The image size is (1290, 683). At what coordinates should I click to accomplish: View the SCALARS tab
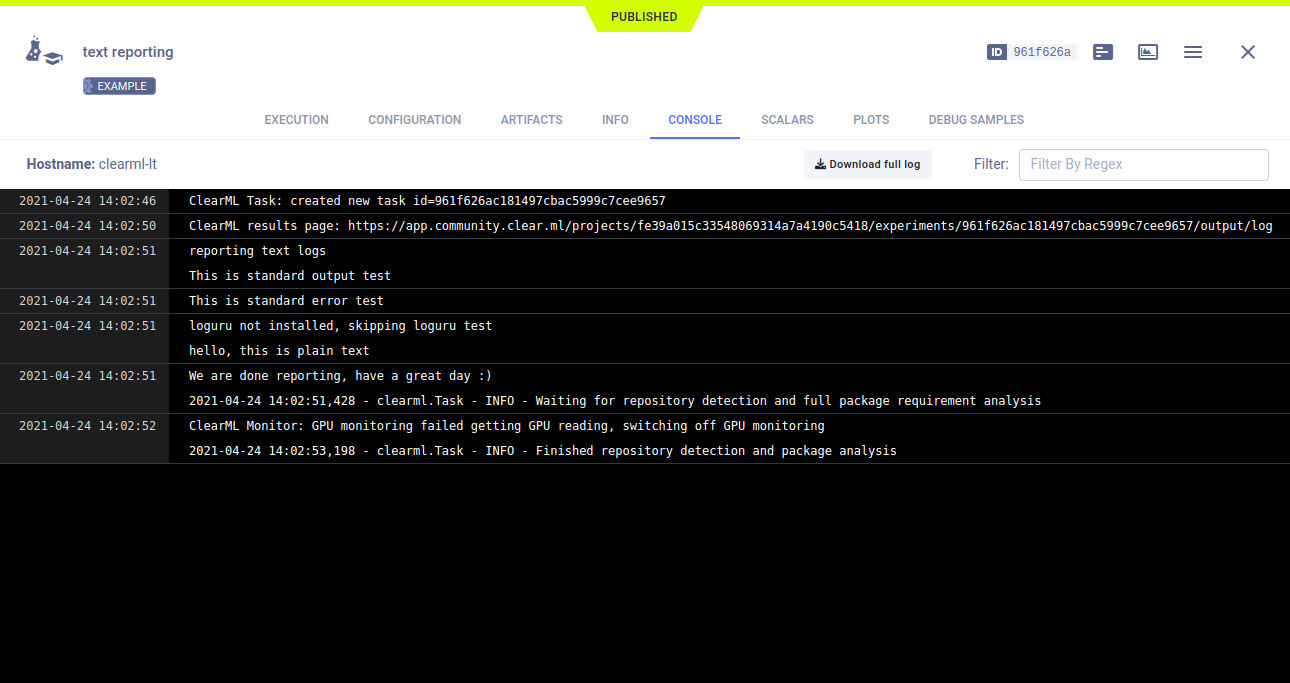(x=787, y=120)
